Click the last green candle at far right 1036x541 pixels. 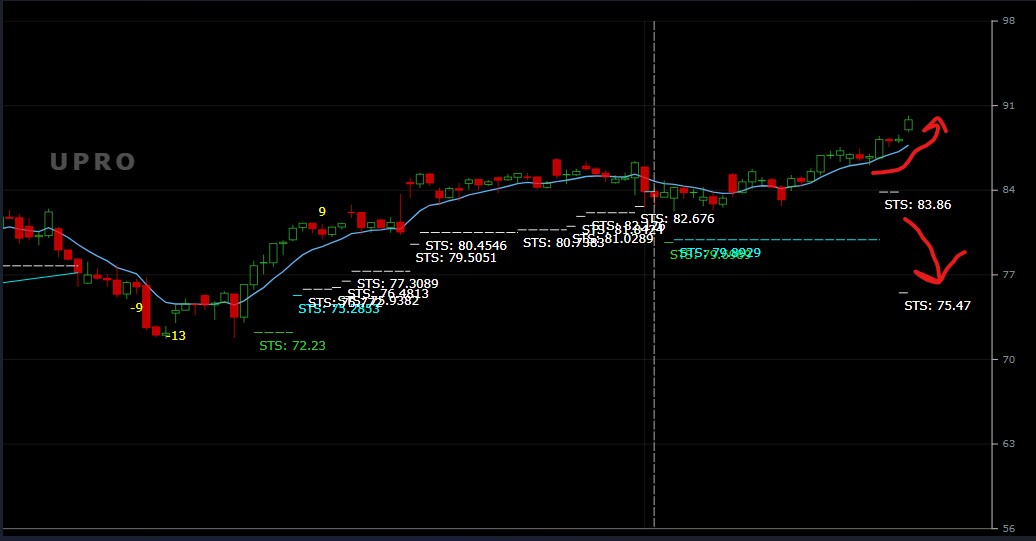coord(908,124)
